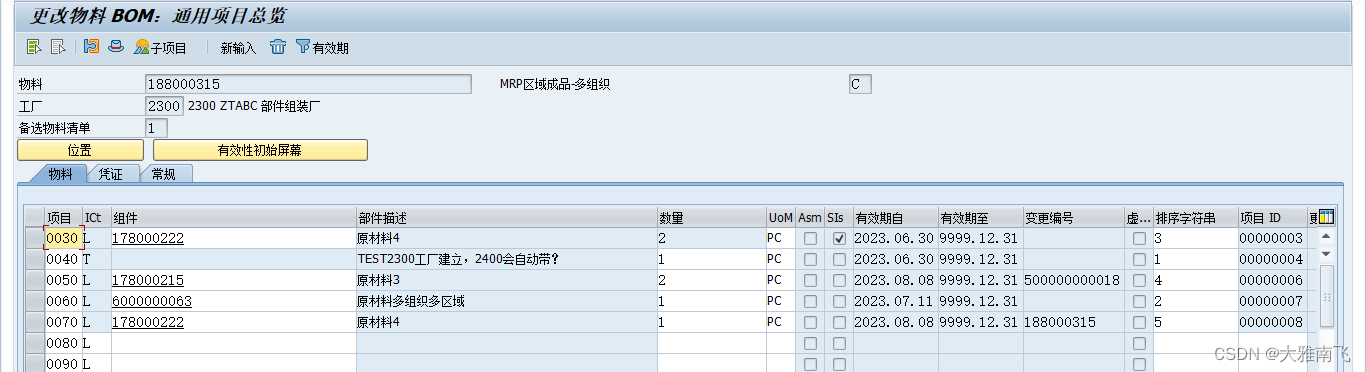Select row selector for item 0030
This screenshot has width=1366, height=372.
[34, 239]
